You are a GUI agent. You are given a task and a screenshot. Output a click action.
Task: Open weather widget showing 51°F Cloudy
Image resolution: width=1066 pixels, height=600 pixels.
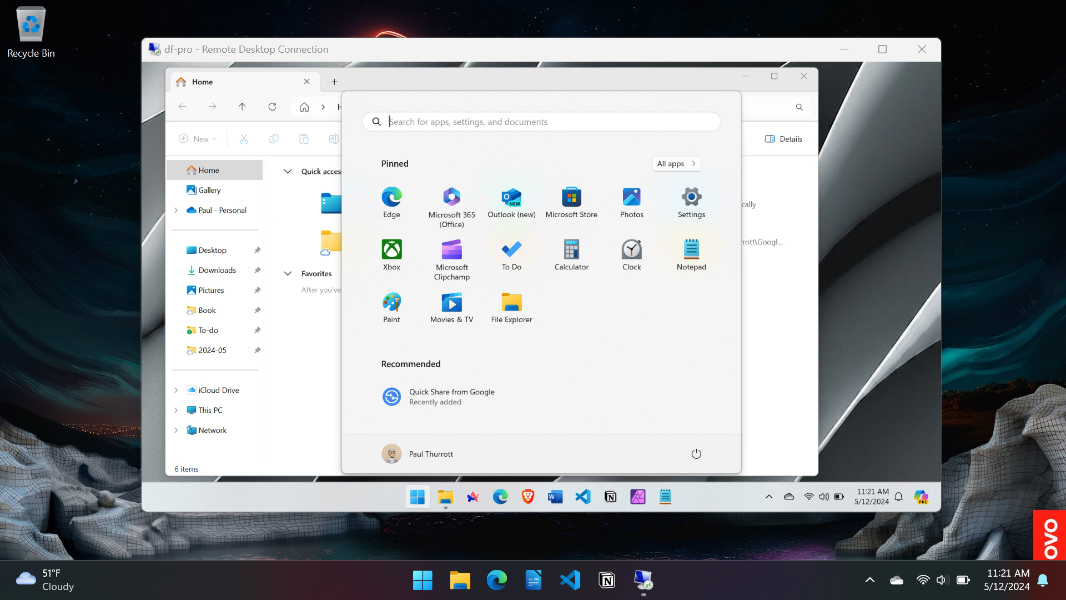45,580
